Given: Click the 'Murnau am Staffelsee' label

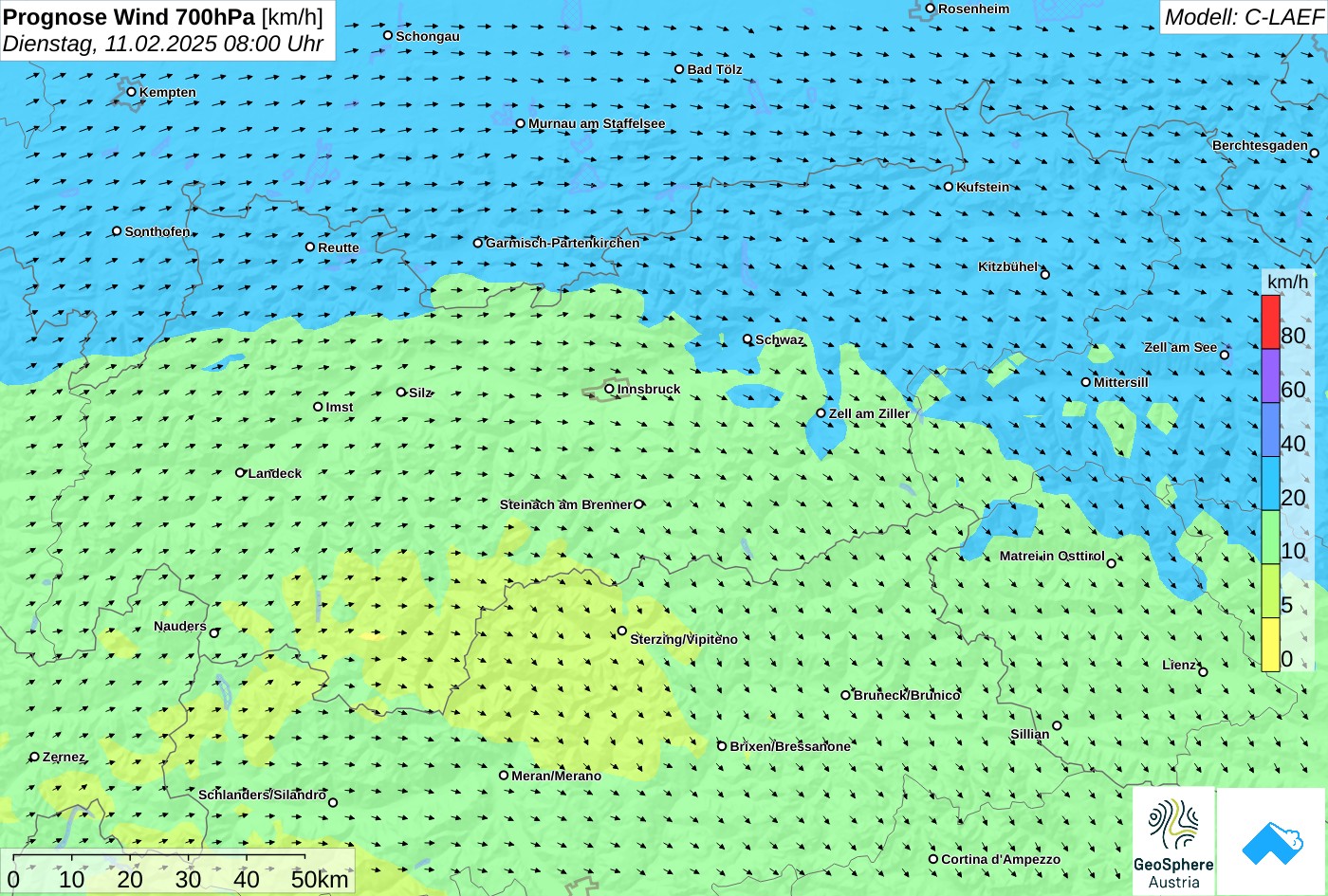Looking at the screenshot, I should pyautogui.click(x=597, y=123).
